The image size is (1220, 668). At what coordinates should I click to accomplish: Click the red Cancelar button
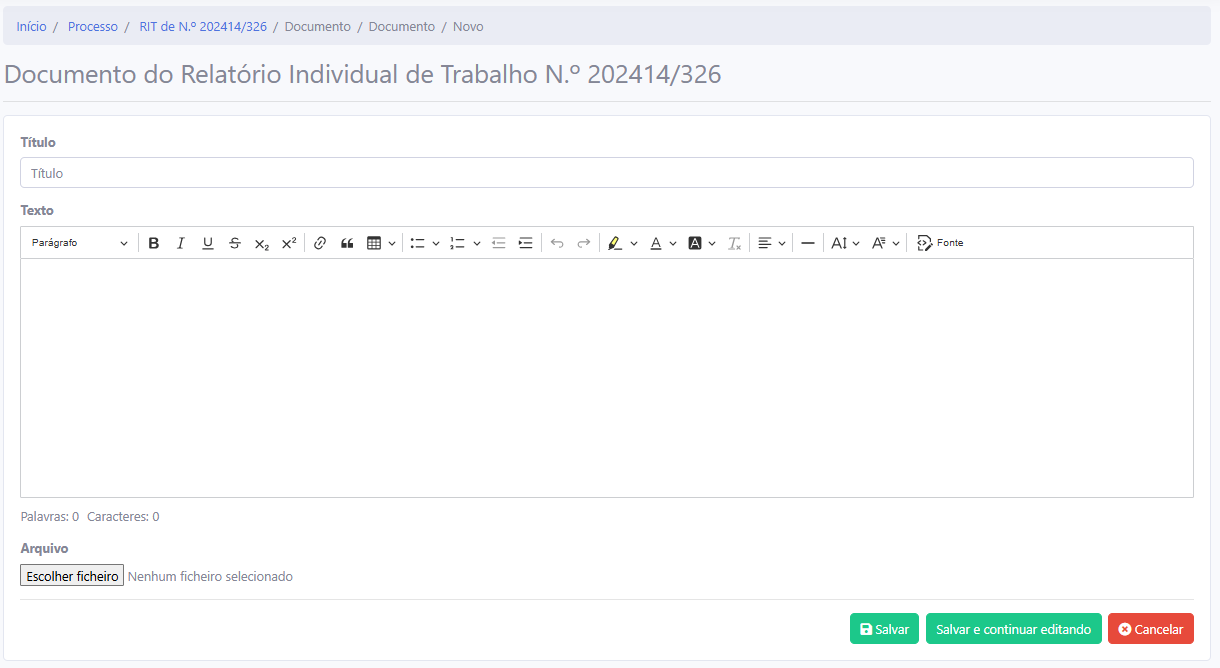[1150, 629]
